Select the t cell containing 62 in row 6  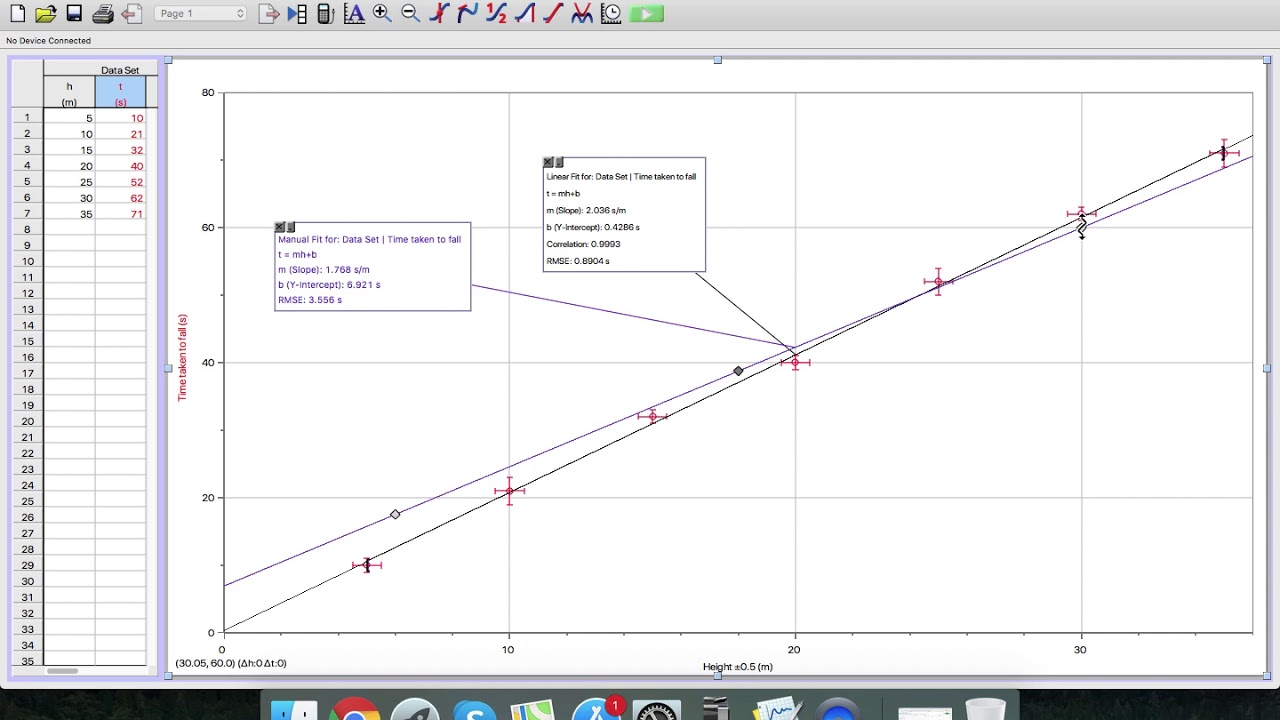[120, 198]
